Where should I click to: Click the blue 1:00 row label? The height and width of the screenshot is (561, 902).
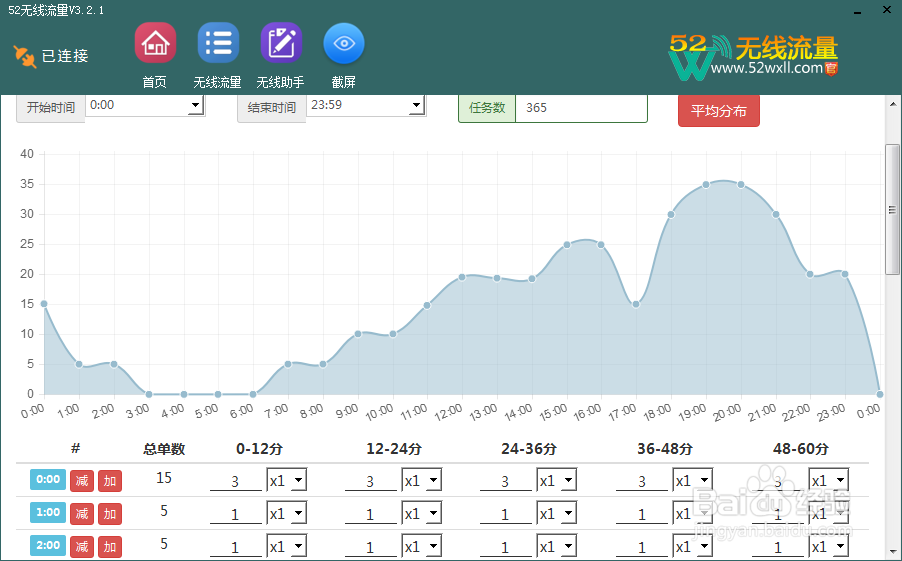click(48, 512)
